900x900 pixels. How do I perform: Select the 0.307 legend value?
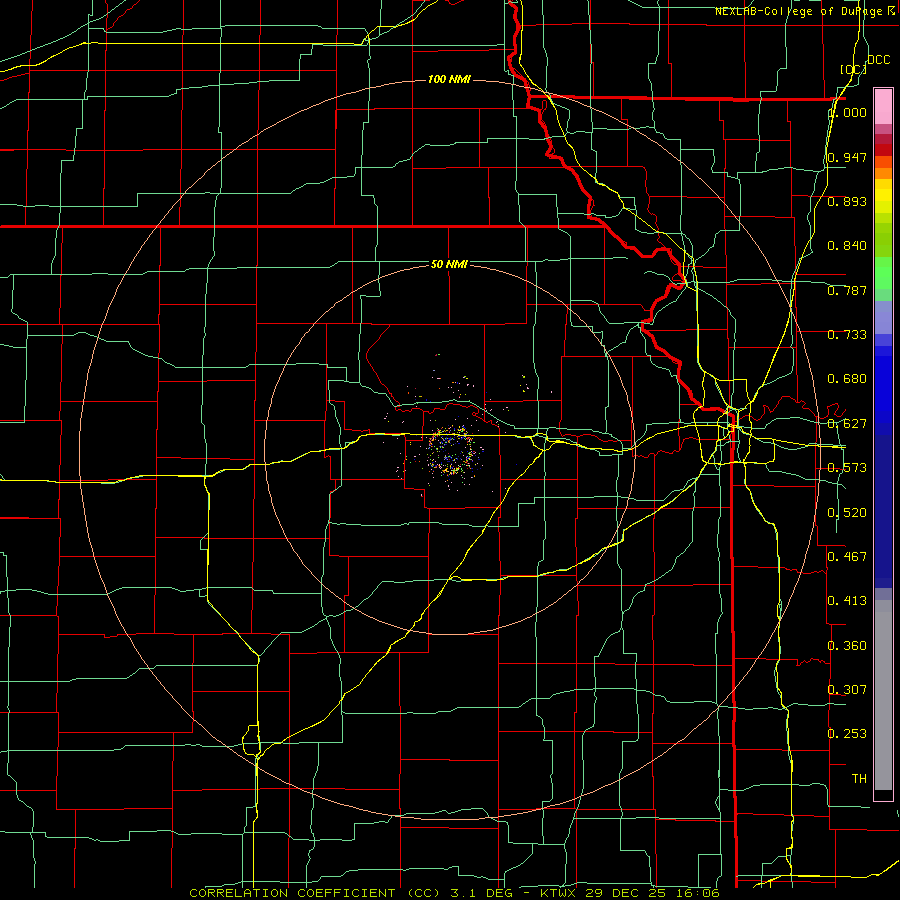pyautogui.click(x=847, y=689)
